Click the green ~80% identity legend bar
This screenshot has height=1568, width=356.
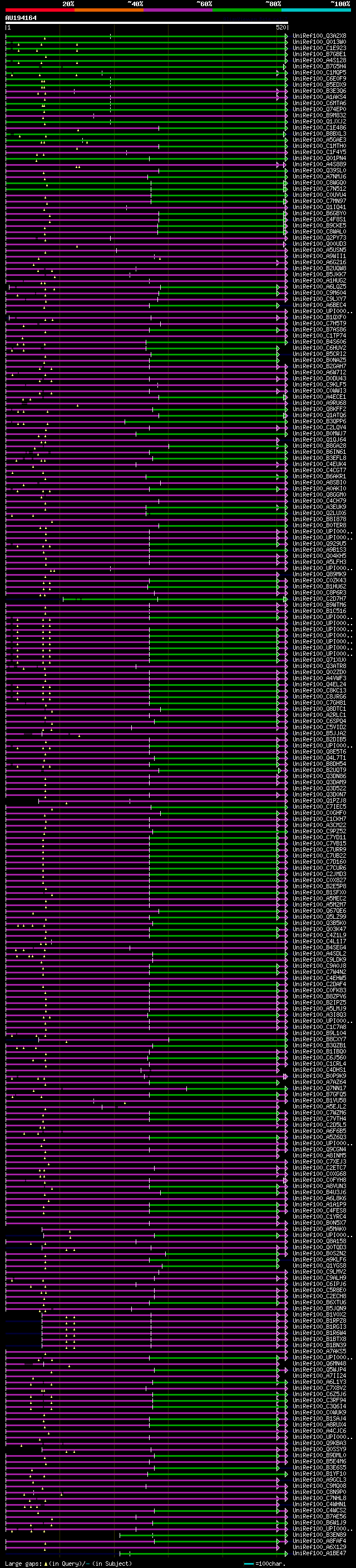point(247,10)
